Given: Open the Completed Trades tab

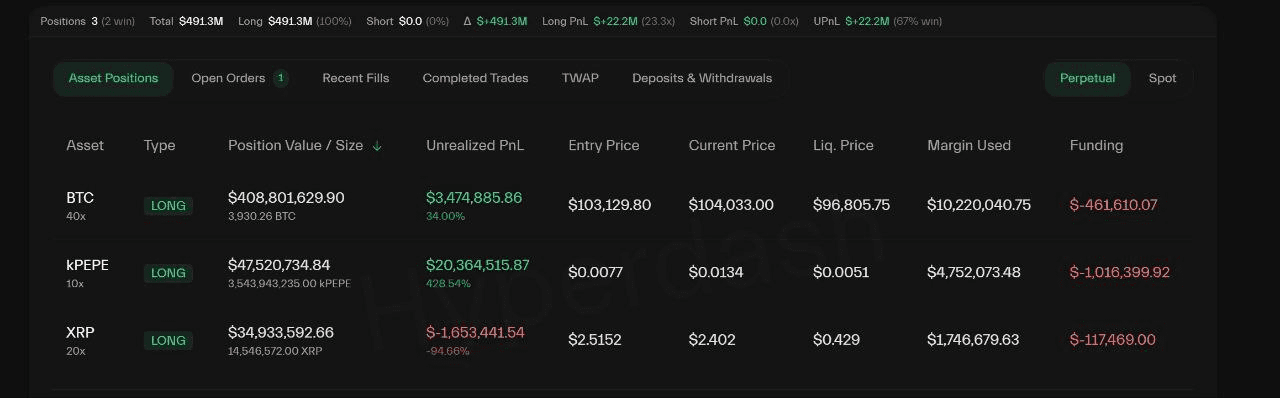Looking at the screenshot, I should (x=475, y=78).
